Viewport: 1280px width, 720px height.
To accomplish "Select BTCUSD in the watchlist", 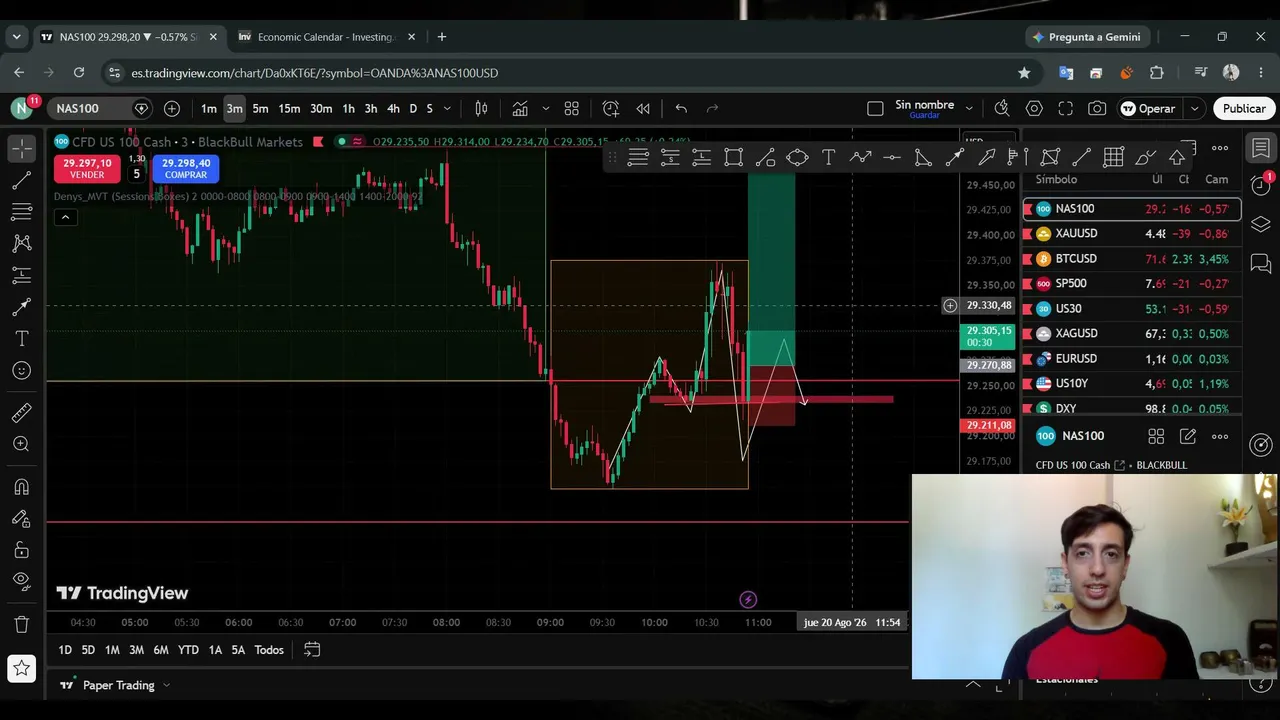I will (x=1131, y=259).
